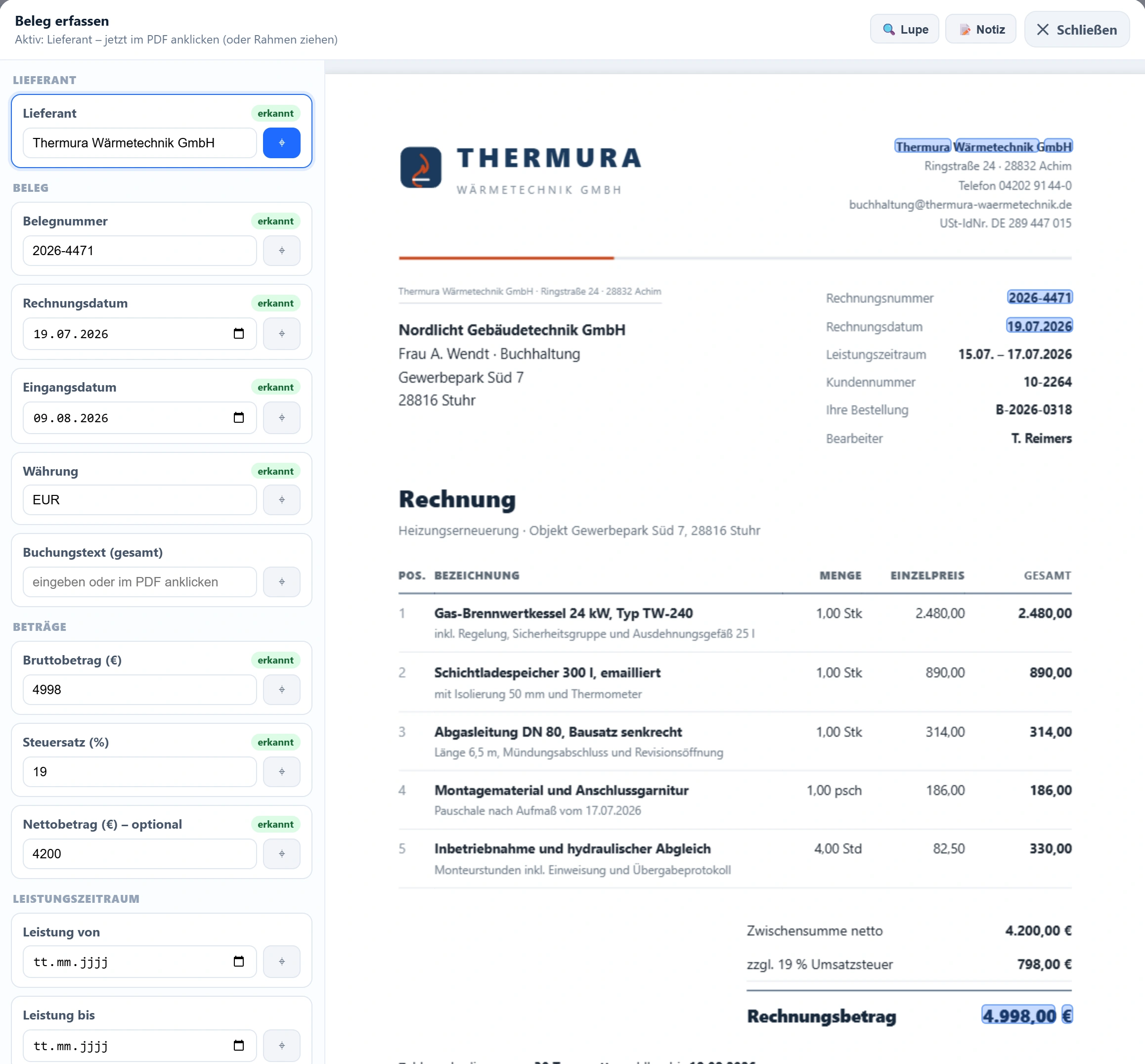Click the 'Telefon 04202 91 44-0' line
1145x1064 pixels.
(x=1014, y=185)
